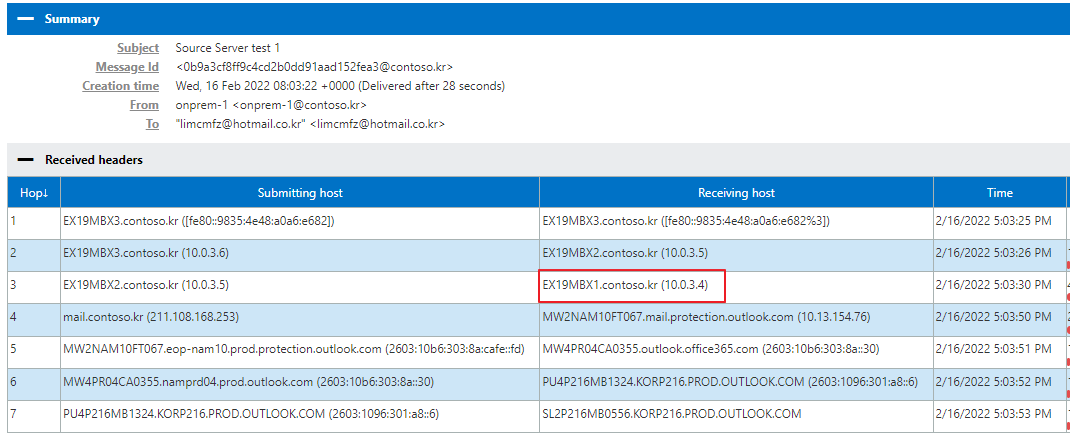Select submitting host PU4P216MB1324 in hop 7
Viewport: 1070px width, 438px height.
pos(250,414)
